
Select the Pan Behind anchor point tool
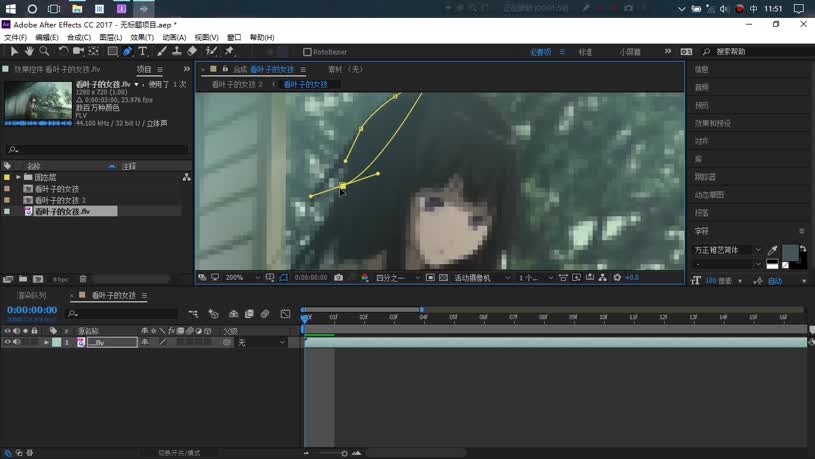pyautogui.click(x=94, y=51)
